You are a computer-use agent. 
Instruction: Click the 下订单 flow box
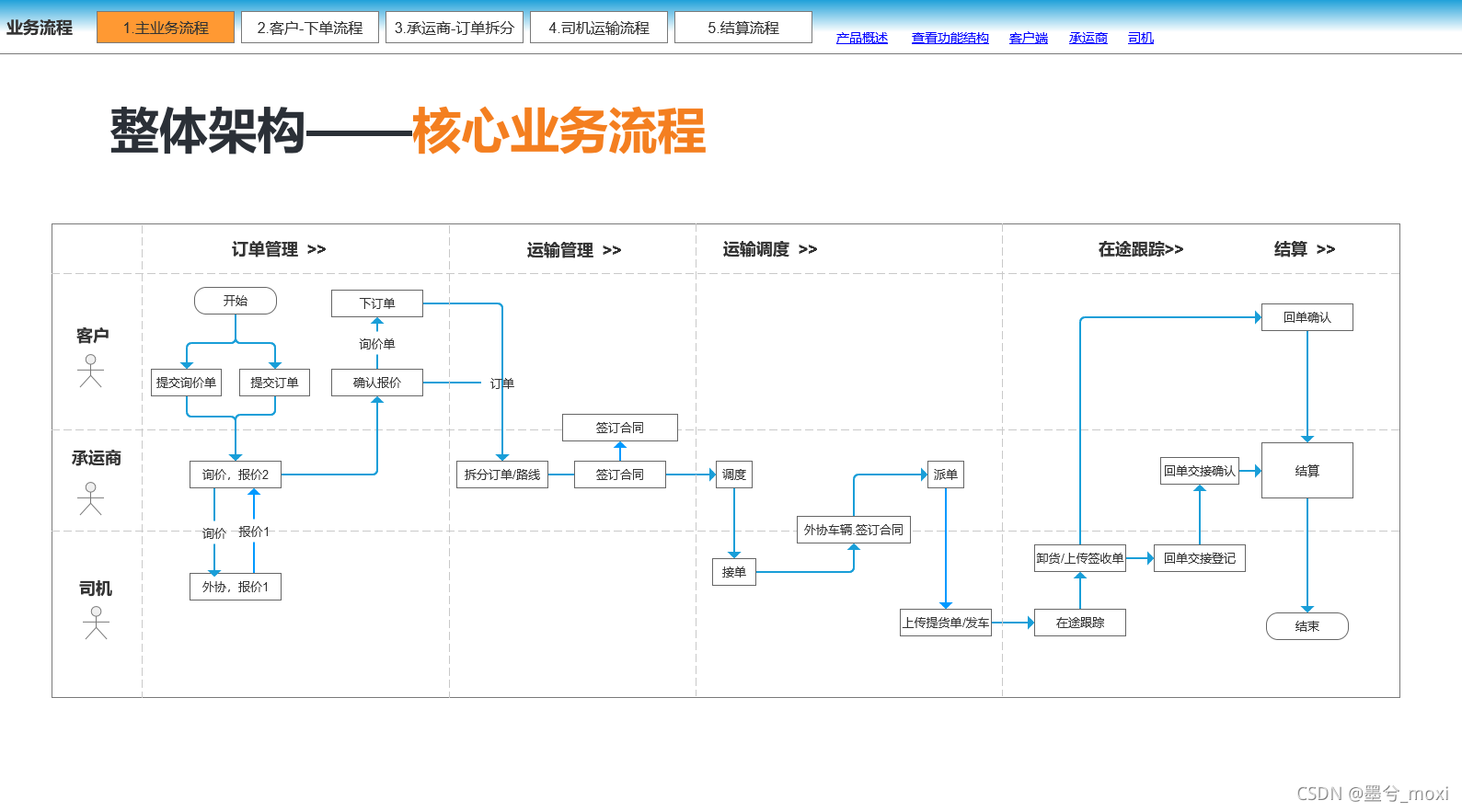tap(377, 303)
